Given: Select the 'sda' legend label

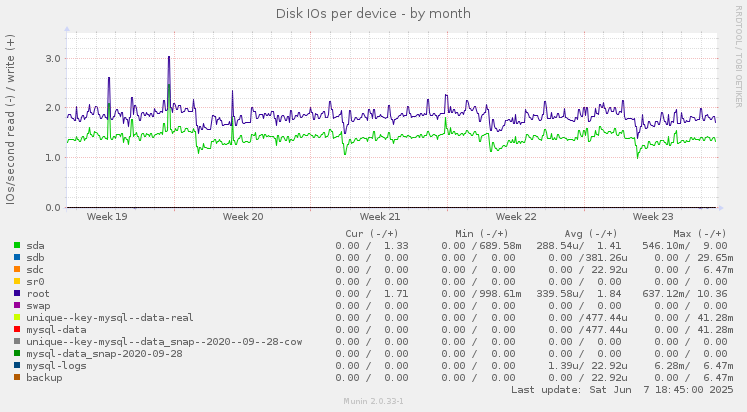Looking at the screenshot, I should [x=35, y=246].
